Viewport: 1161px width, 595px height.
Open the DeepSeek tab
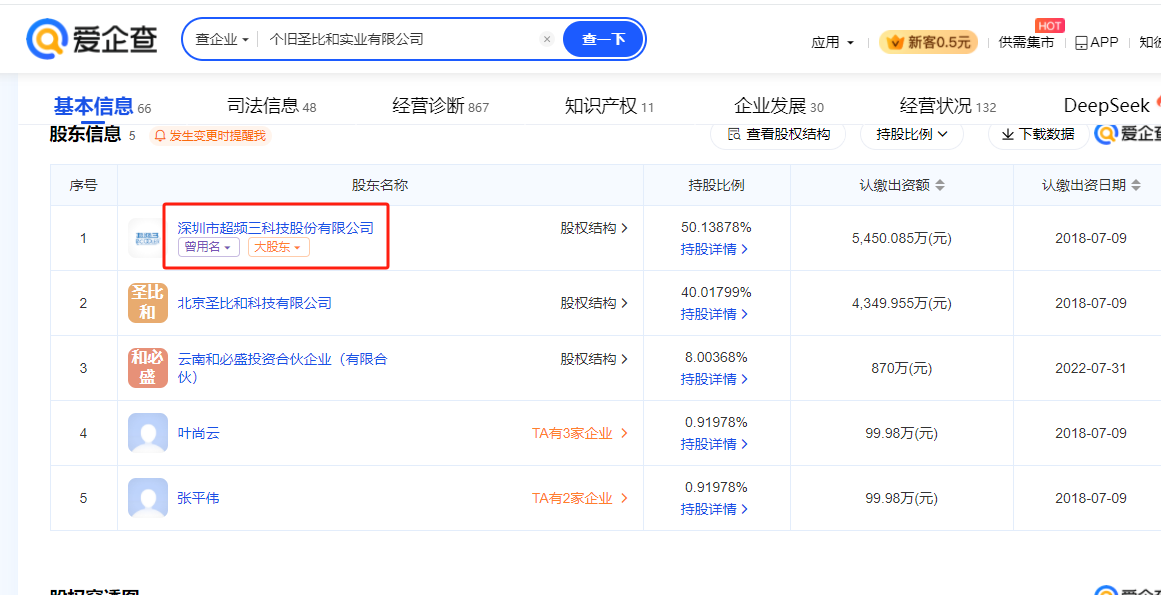pos(1106,107)
